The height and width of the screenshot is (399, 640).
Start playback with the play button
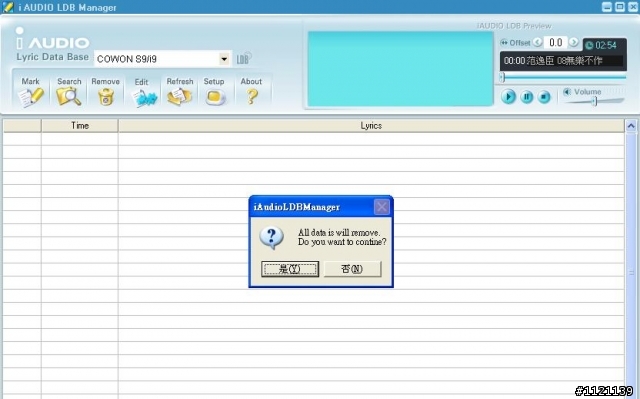[x=508, y=97]
